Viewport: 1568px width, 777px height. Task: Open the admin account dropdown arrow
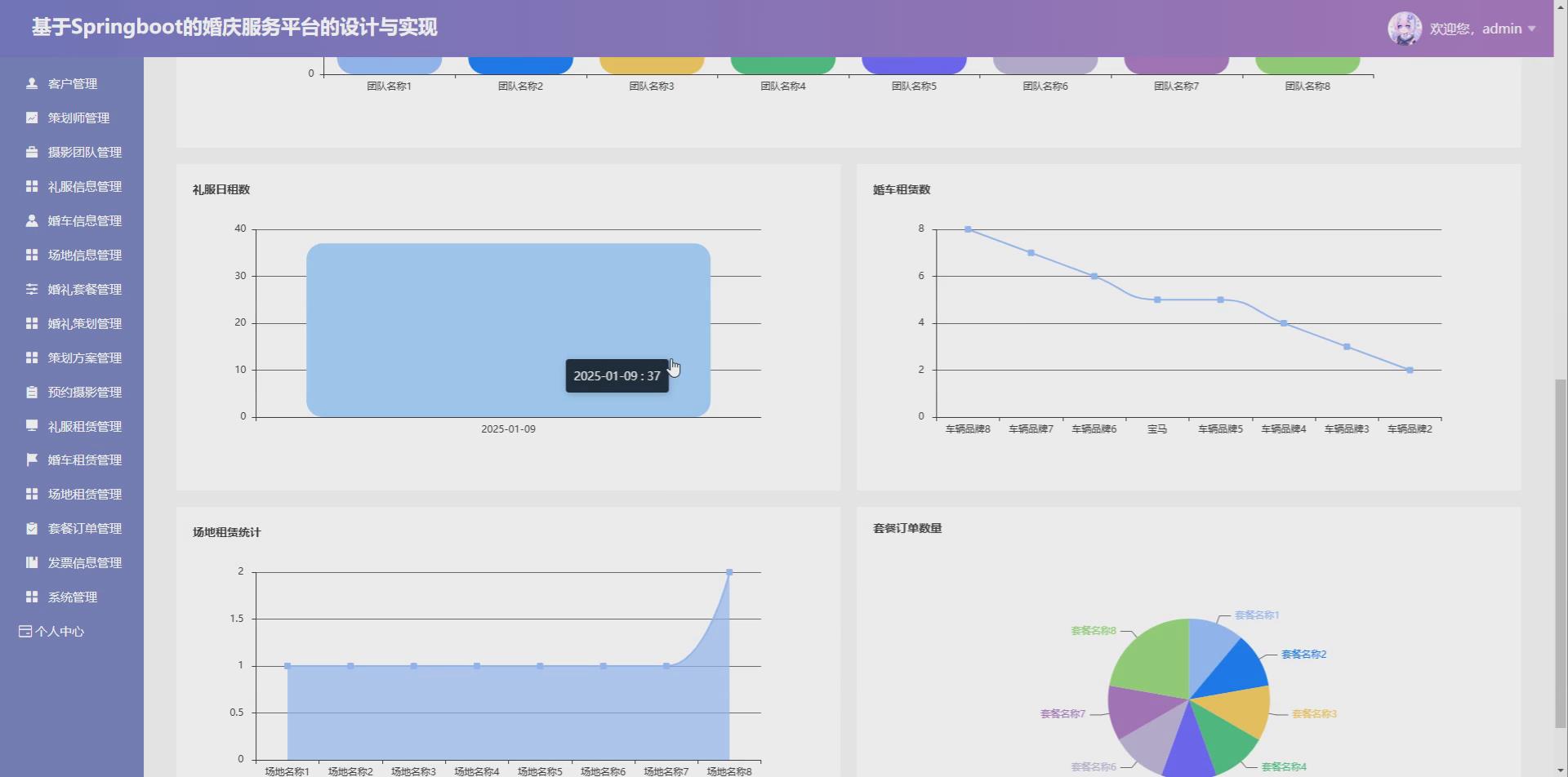tap(1532, 29)
